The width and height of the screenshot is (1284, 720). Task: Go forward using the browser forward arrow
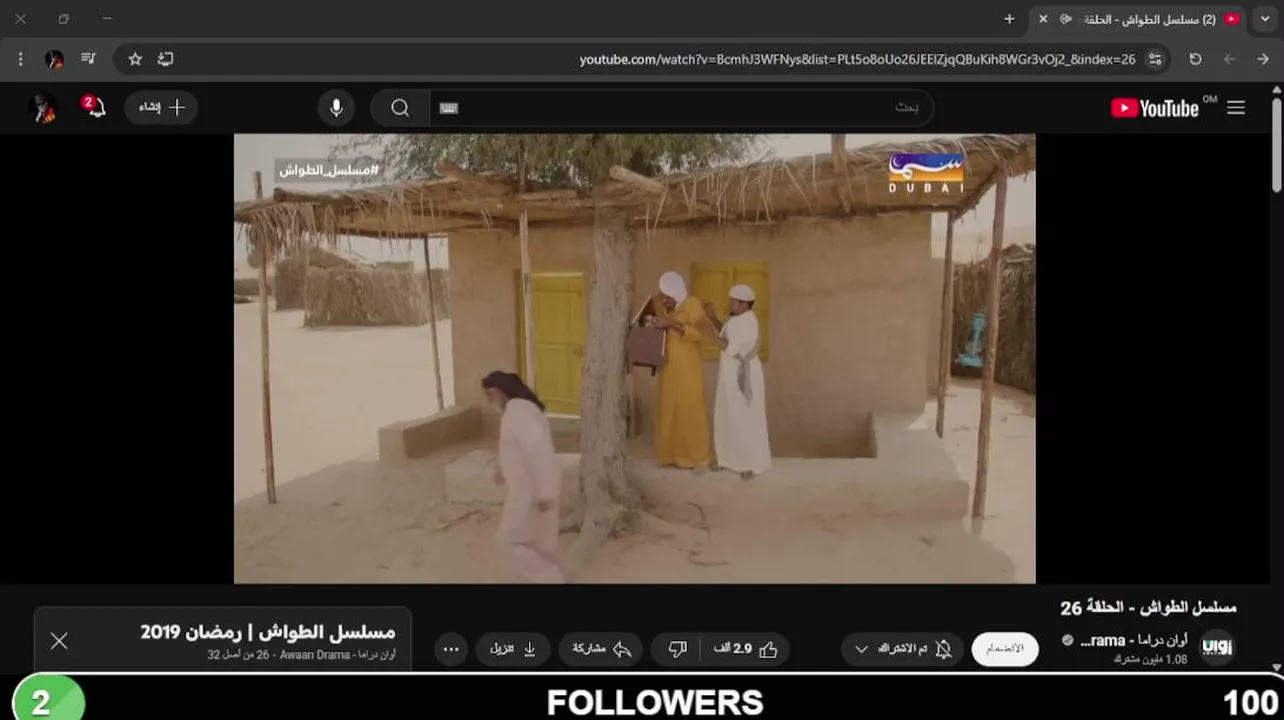1229,59
